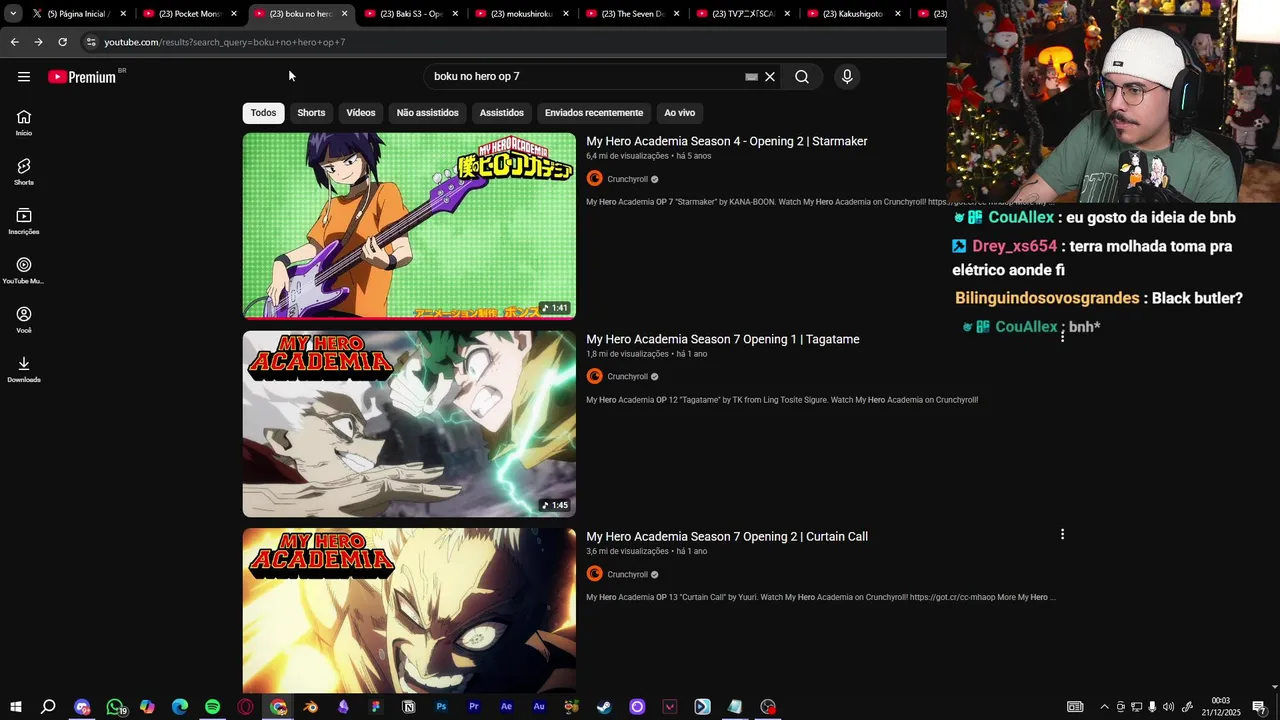Click the magnifier search button
1280x720 pixels.
point(802,77)
